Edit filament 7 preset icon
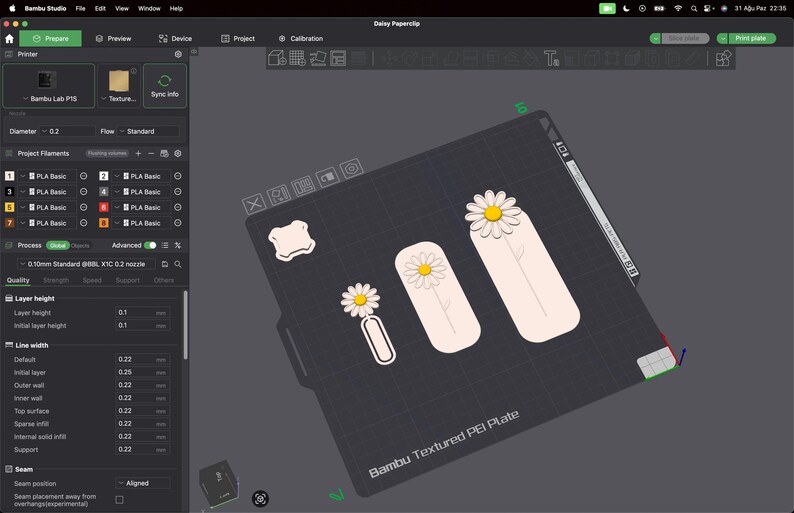 84,223
